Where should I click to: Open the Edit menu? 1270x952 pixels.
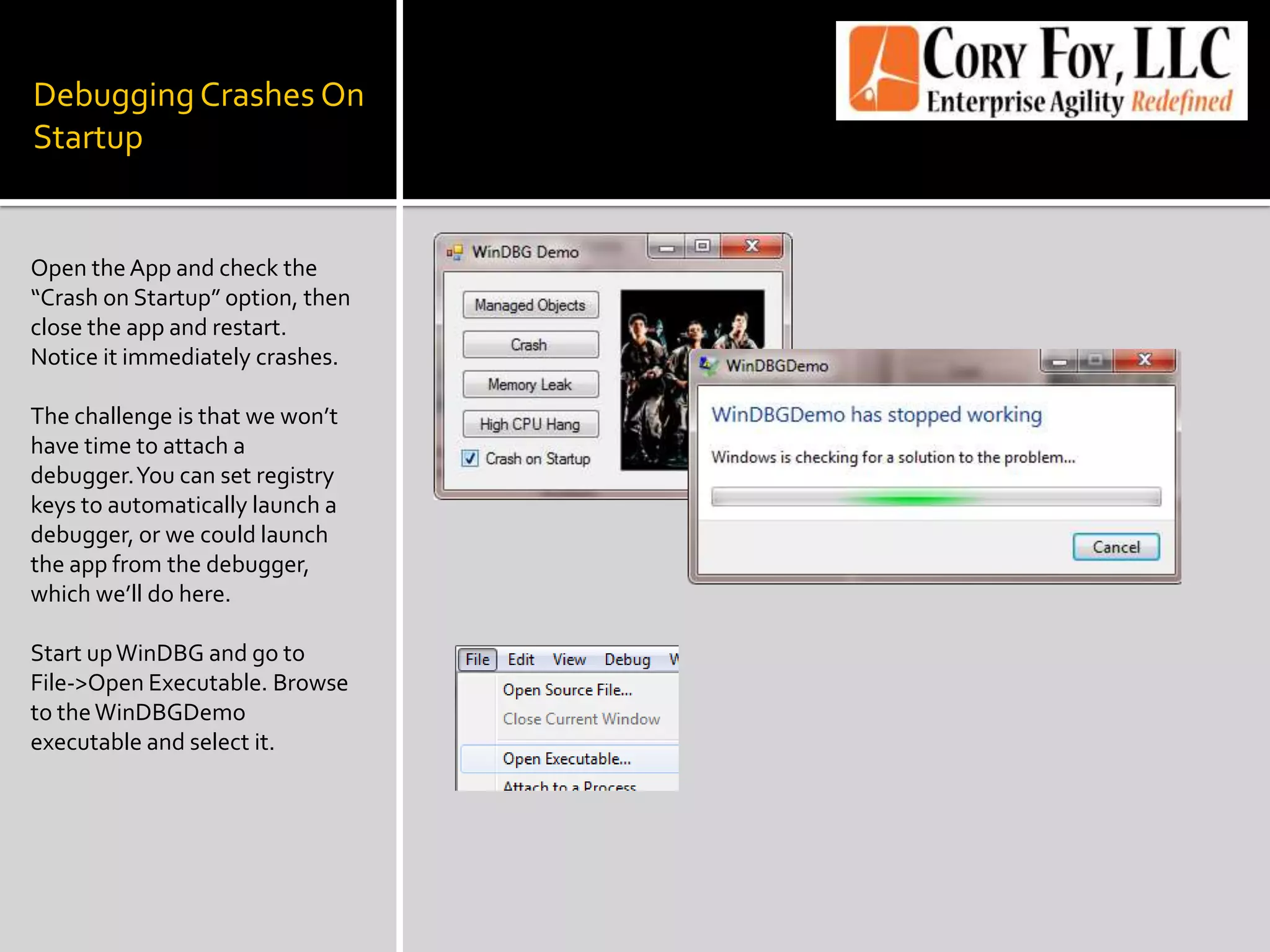pos(521,659)
